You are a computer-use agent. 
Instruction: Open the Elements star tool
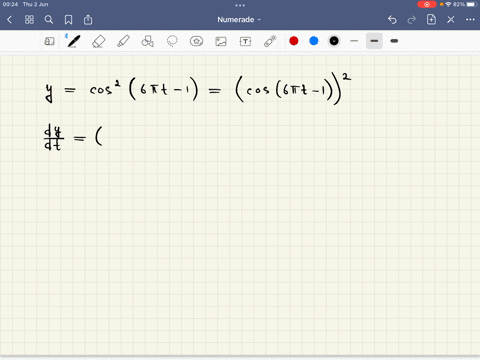[x=196, y=41]
